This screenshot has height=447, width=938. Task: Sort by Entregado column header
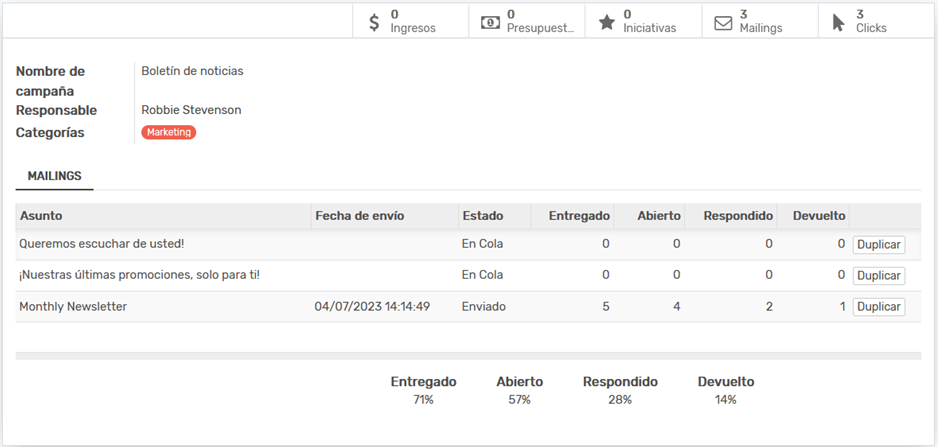pyautogui.click(x=579, y=216)
